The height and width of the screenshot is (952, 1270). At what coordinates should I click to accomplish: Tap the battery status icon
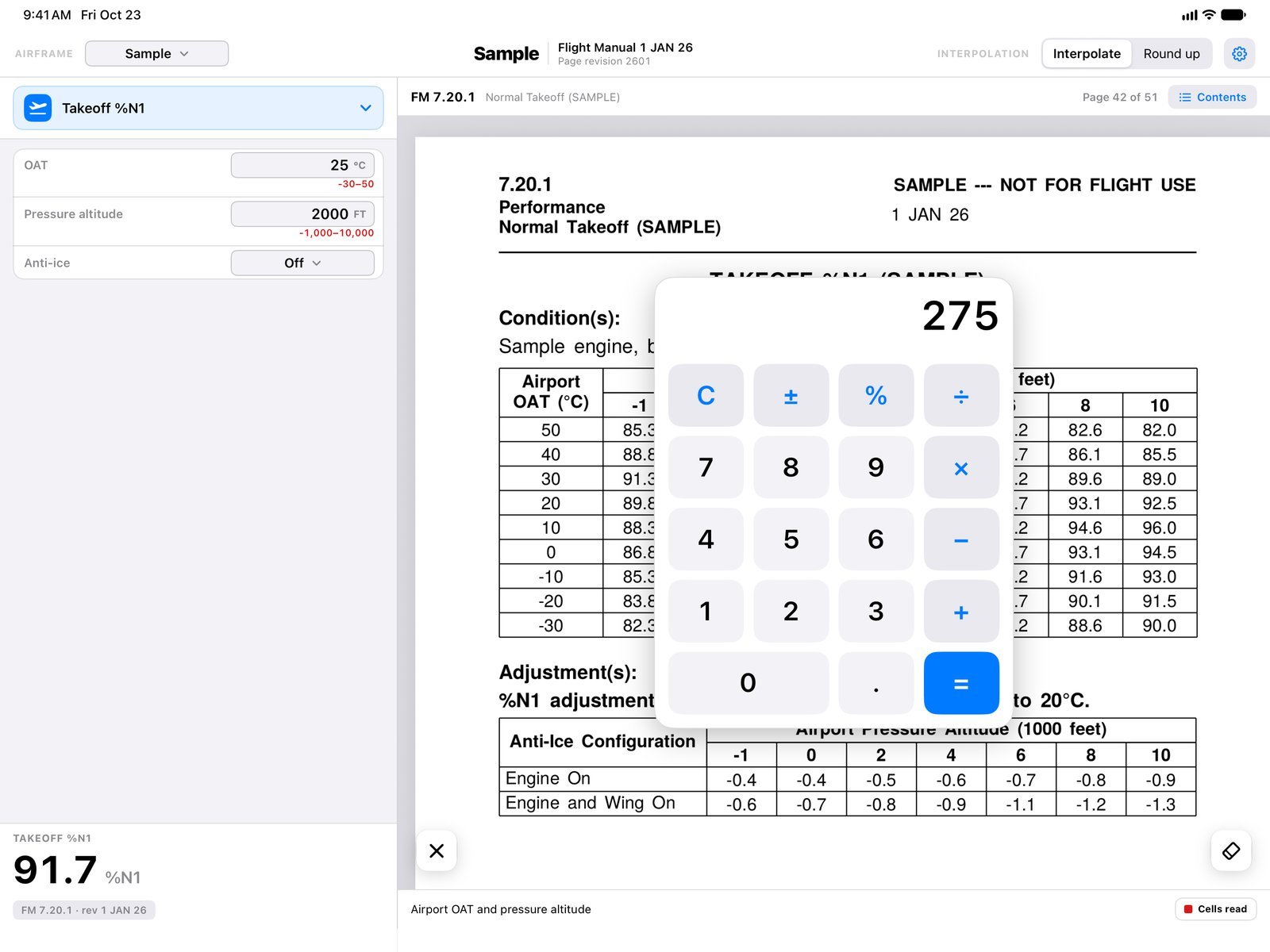click(x=1233, y=14)
